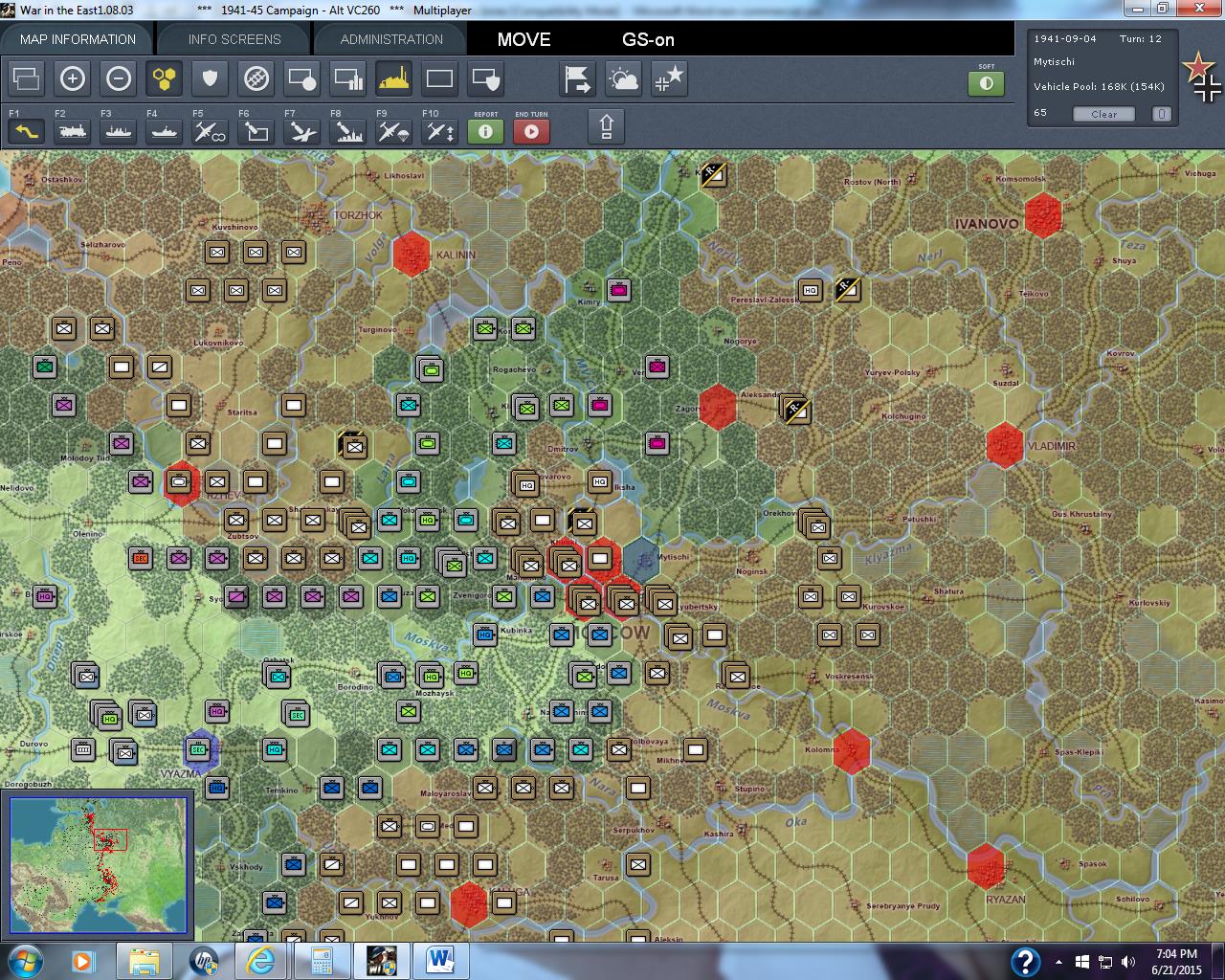
Task: Open the green REPORT info button
Action: (x=485, y=130)
